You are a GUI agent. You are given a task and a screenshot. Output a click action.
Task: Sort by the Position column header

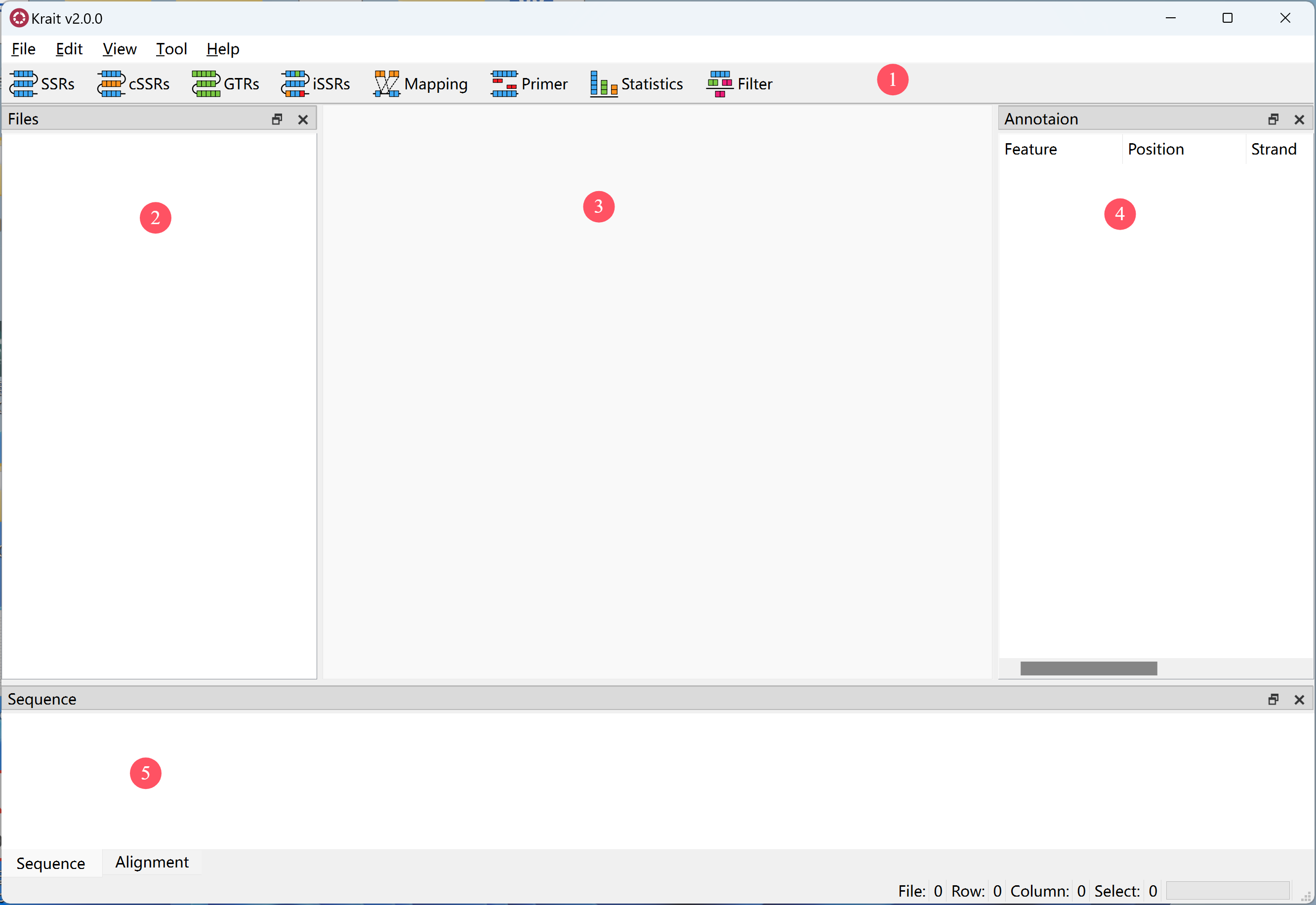point(1184,149)
